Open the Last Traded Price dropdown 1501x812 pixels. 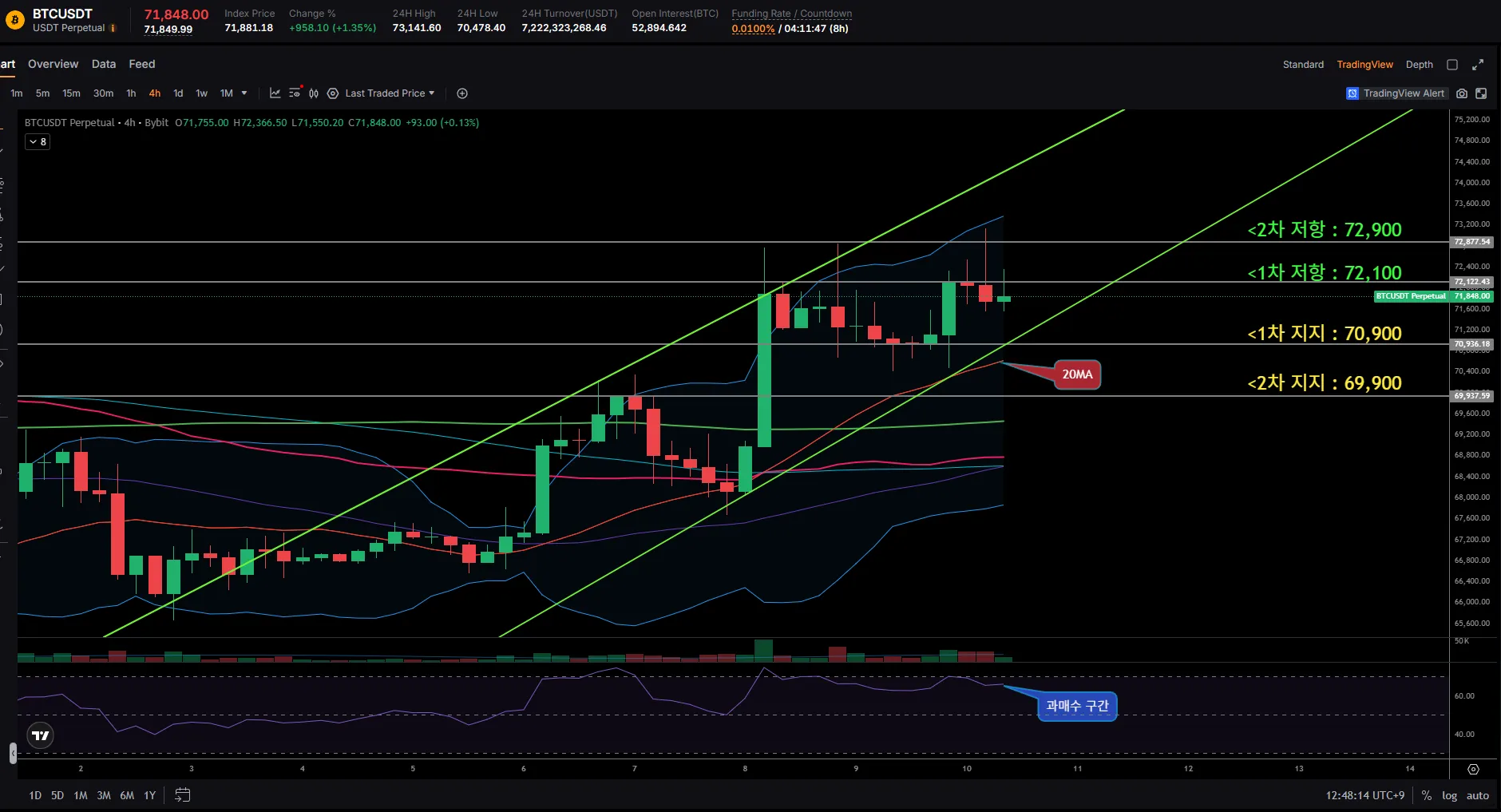pos(390,93)
